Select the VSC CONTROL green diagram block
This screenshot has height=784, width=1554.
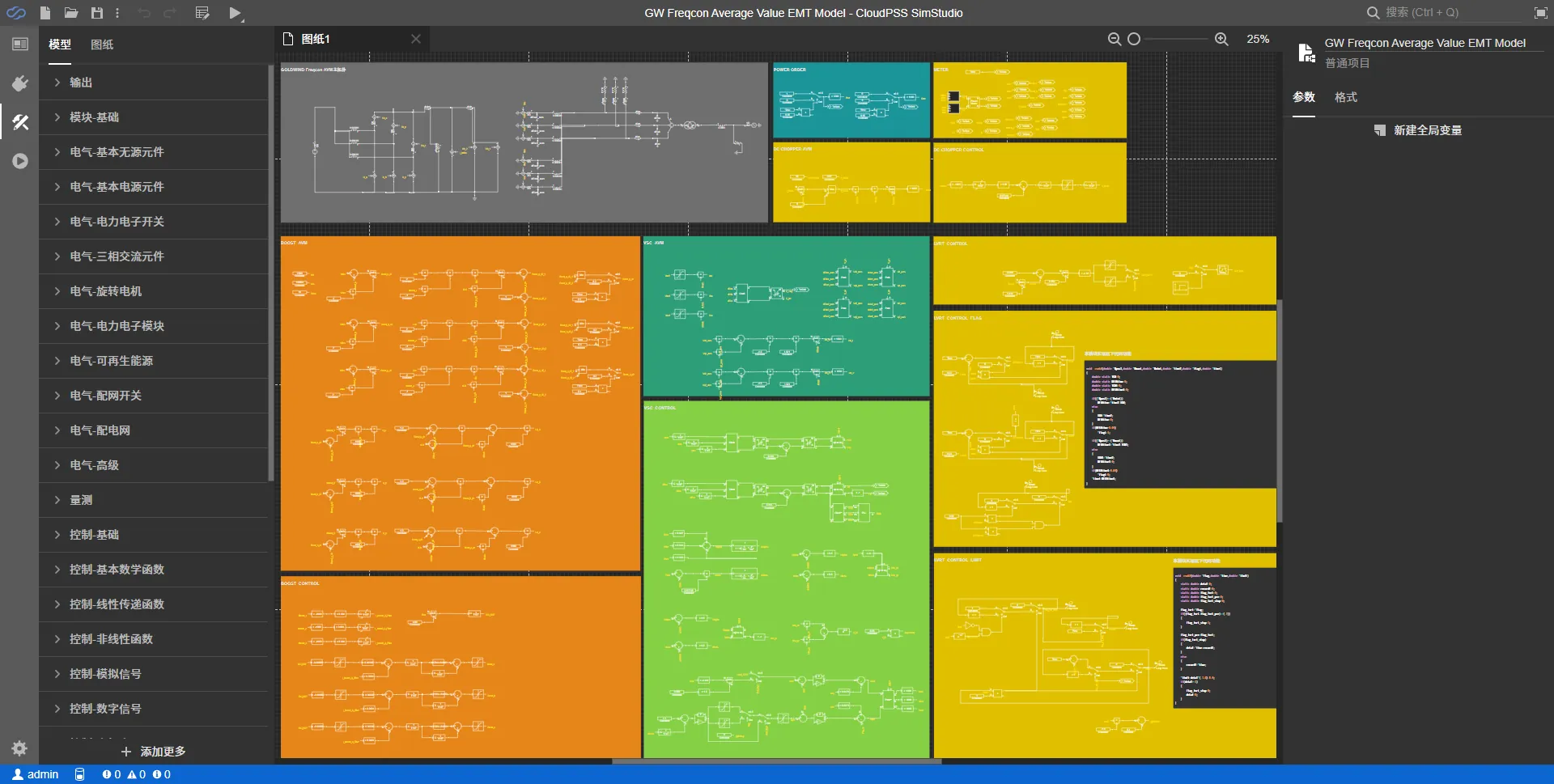786,579
